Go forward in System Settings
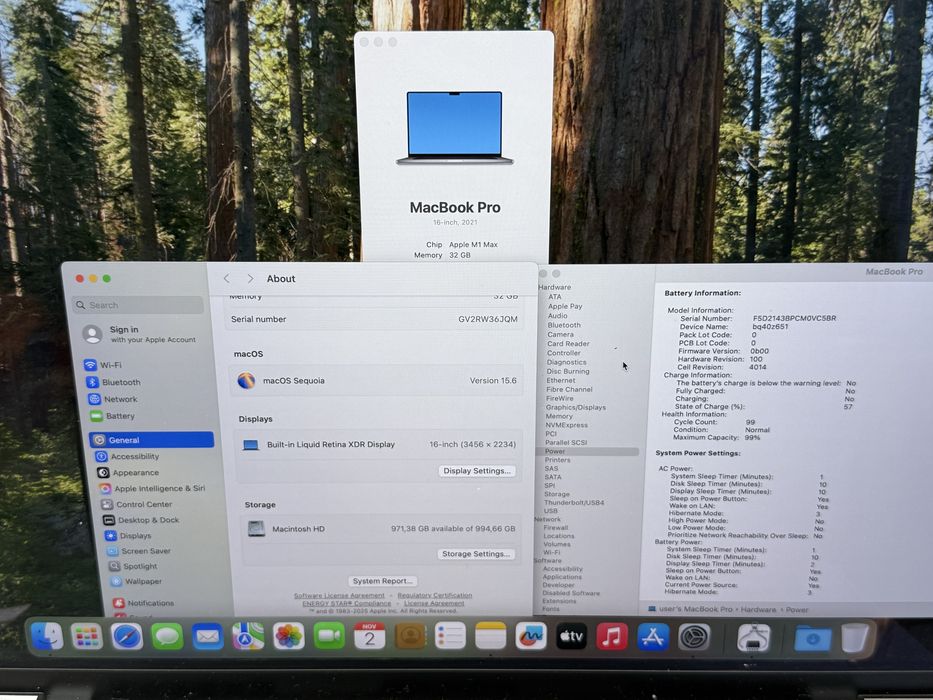The image size is (933, 700). (x=250, y=279)
